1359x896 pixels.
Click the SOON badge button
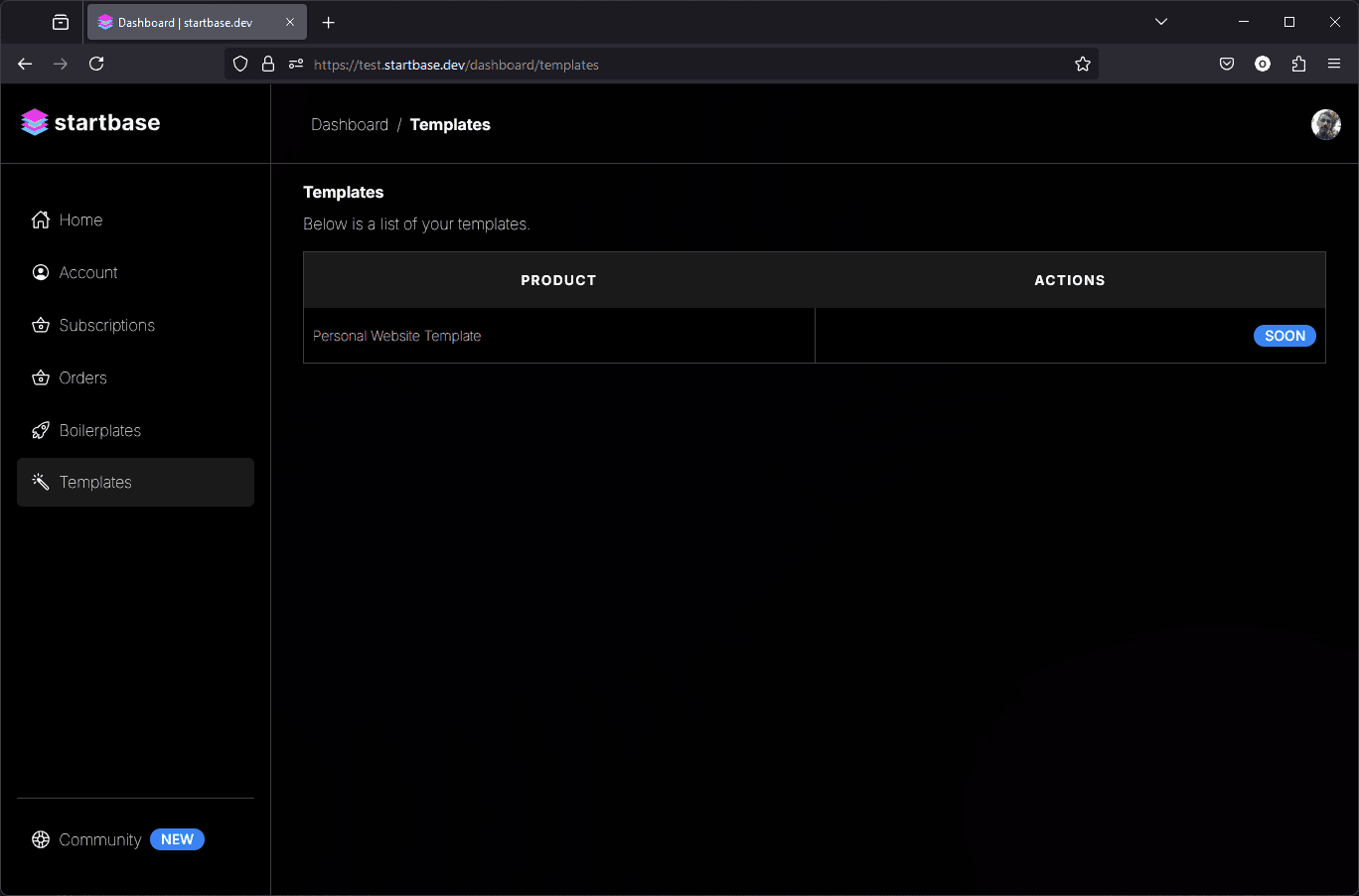(x=1284, y=336)
